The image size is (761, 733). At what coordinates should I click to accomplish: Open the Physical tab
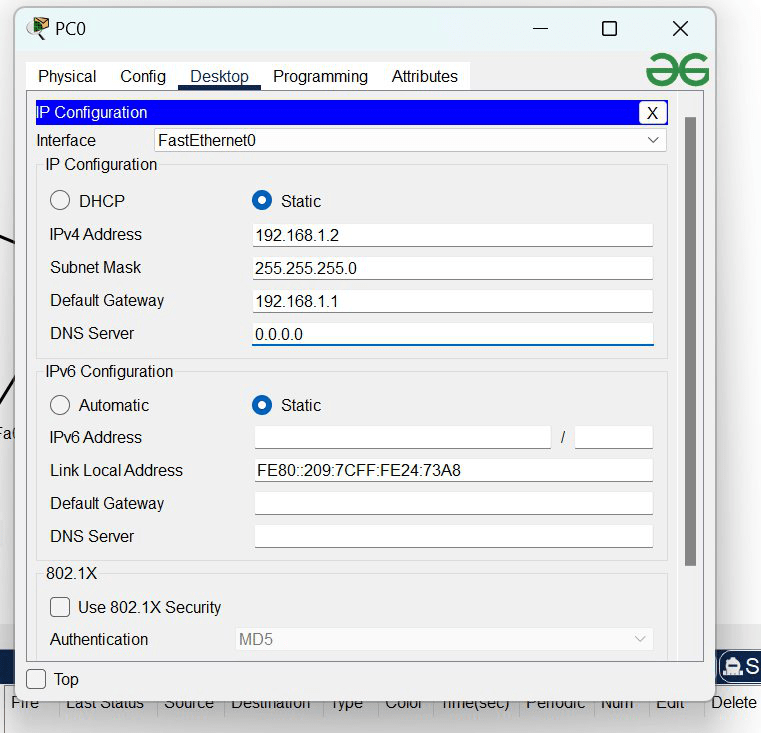pos(67,76)
